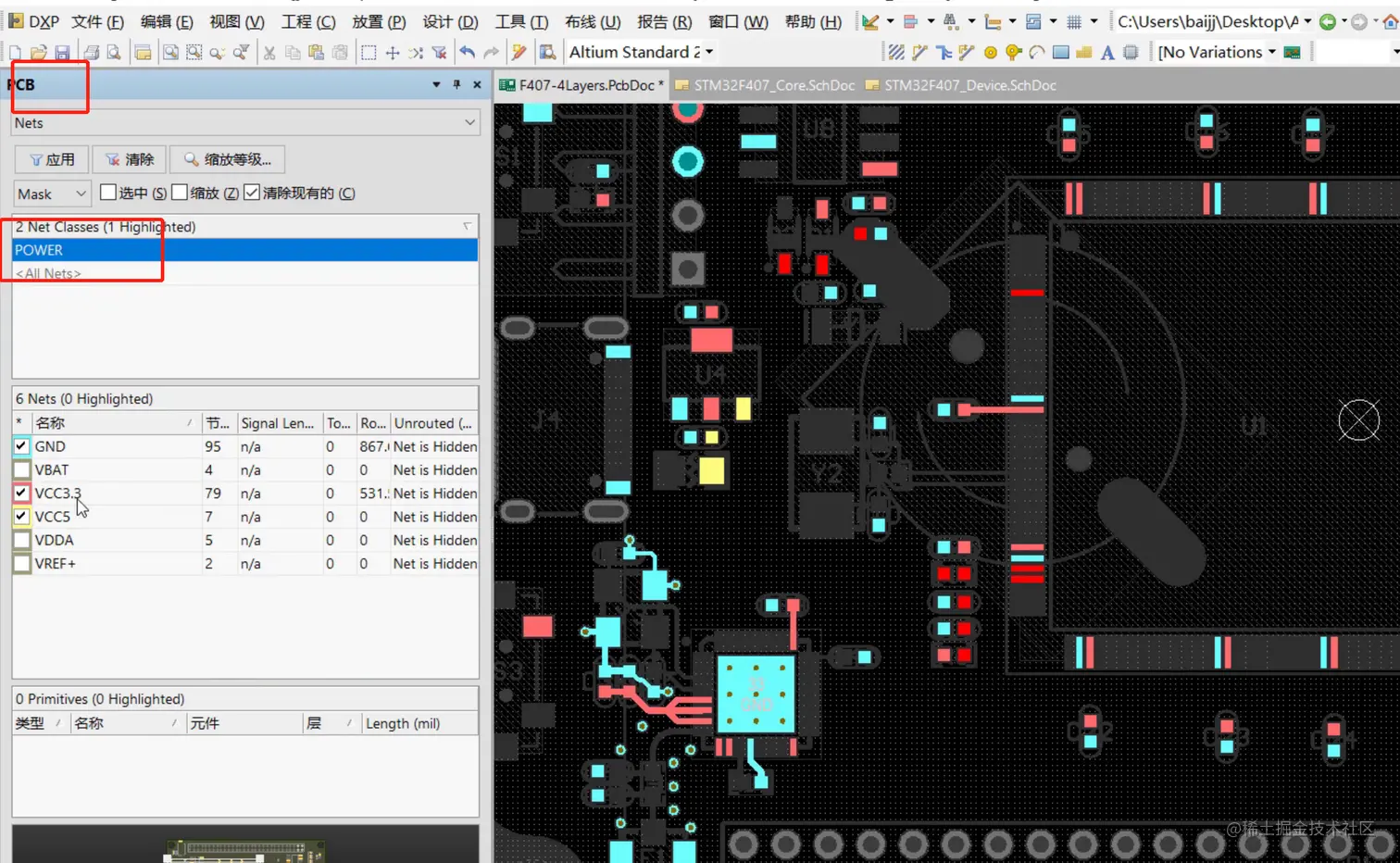Open the 文件 (F) menu
The image size is (1400, 863).
[97, 21]
